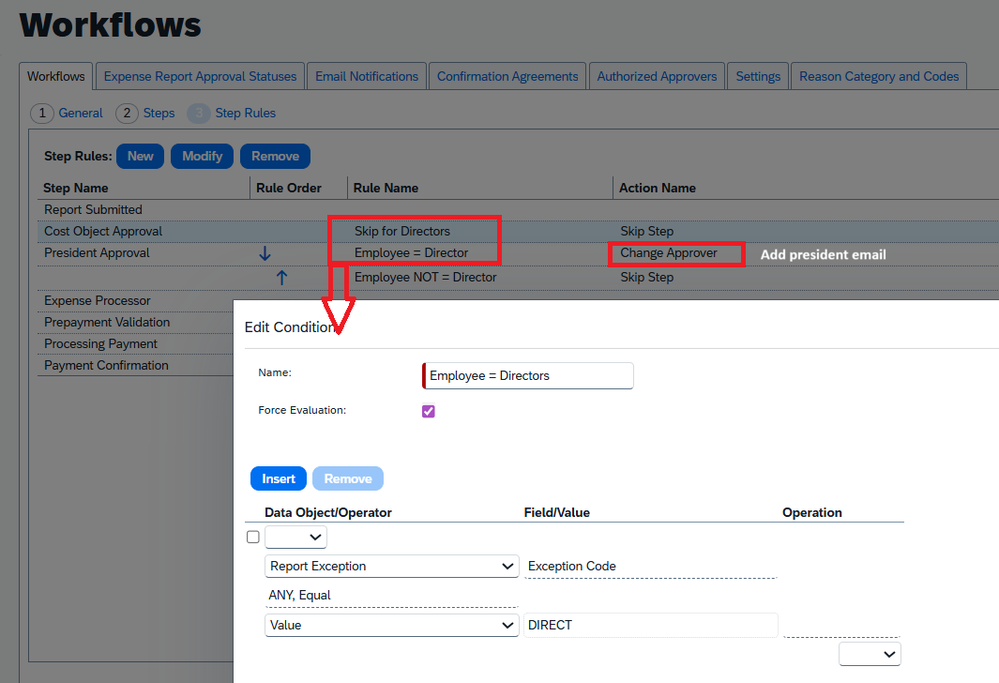
Task: Click the Remove condition button
Action: click(348, 478)
